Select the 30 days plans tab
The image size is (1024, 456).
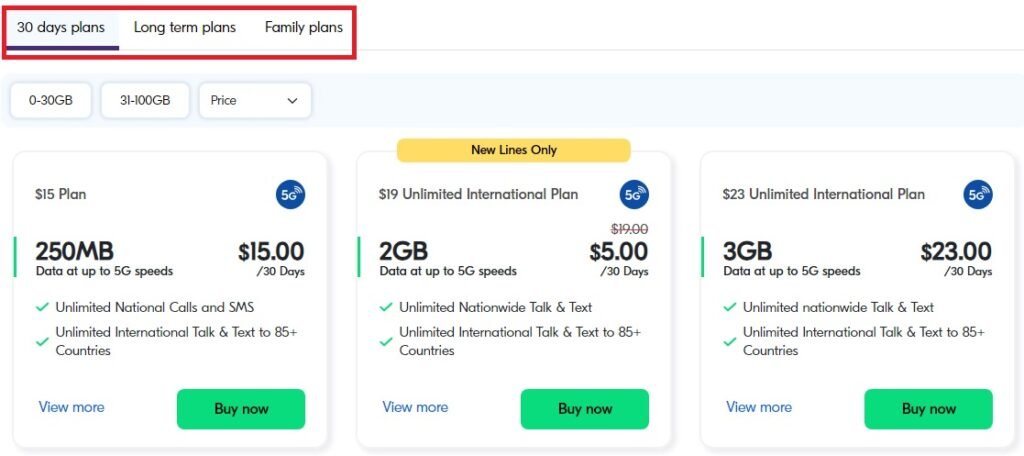pyautogui.click(x=61, y=28)
